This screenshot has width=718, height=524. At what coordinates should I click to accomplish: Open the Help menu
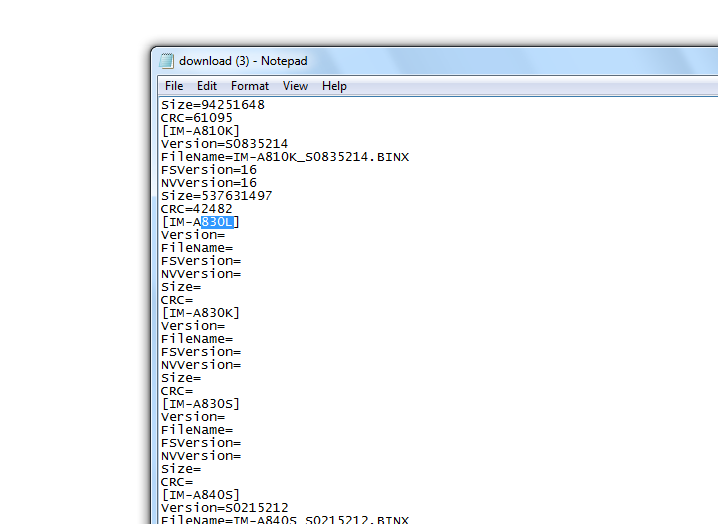(x=334, y=86)
